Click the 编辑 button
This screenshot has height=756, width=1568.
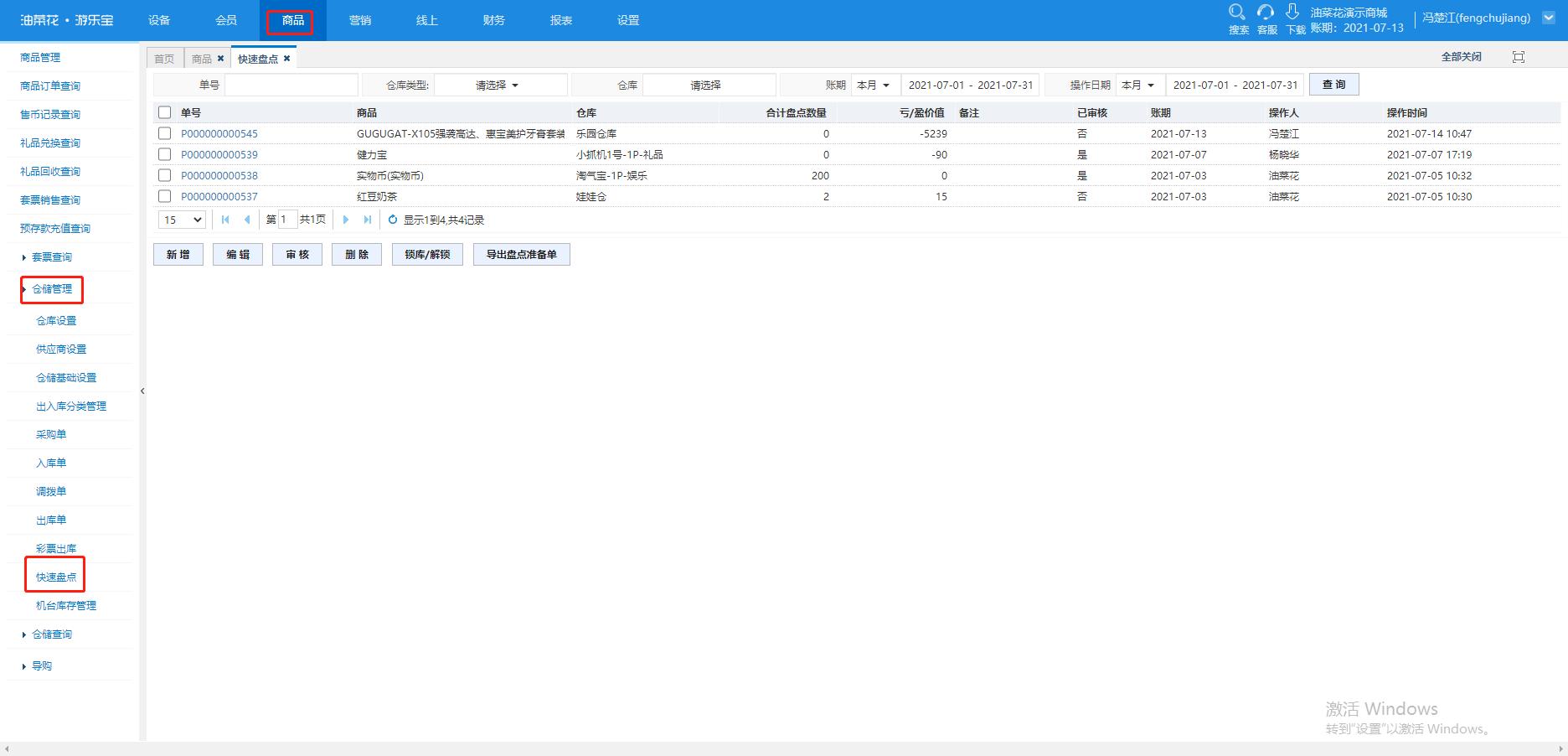click(x=238, y=255)
